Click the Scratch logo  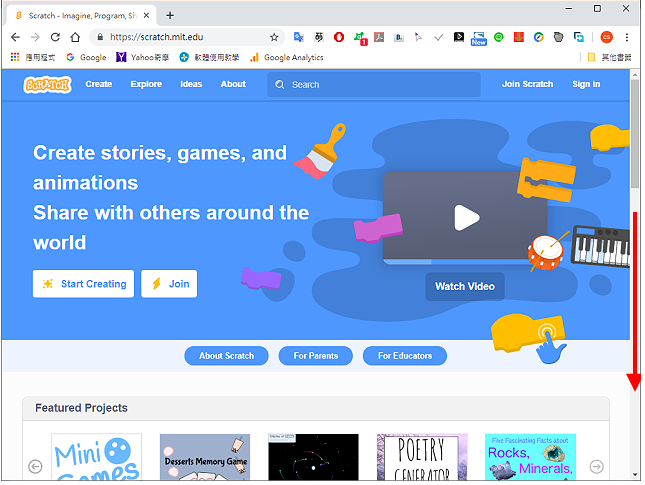[47, 84]
